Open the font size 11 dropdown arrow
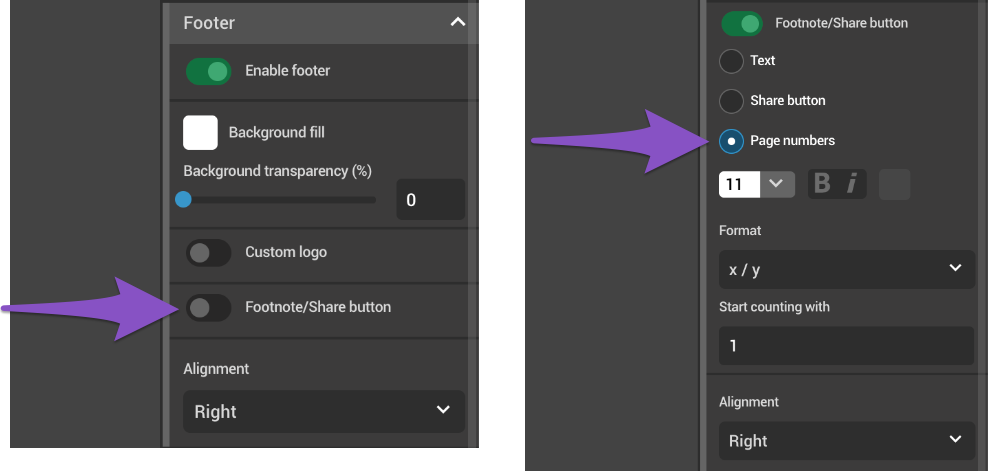The height and width of the screenshot is (471, 988). [777, 184]
